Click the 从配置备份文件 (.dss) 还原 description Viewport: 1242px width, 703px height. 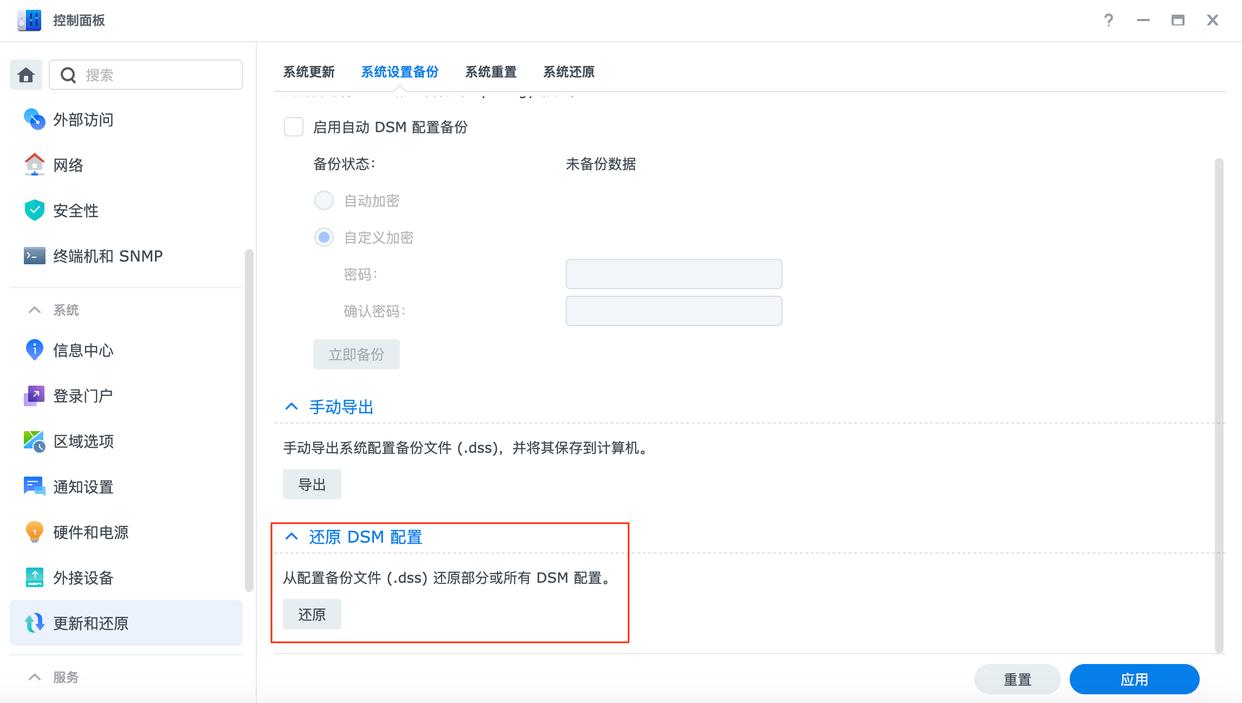tap(447, 578)
